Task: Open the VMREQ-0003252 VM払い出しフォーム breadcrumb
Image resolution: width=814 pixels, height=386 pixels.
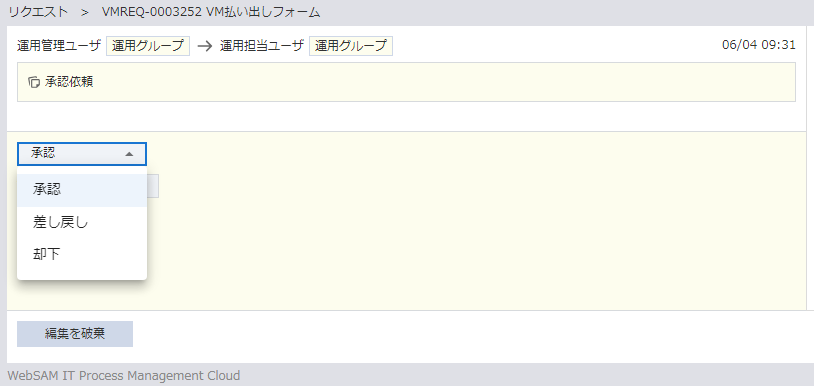Action: click(x=211, y=12)
